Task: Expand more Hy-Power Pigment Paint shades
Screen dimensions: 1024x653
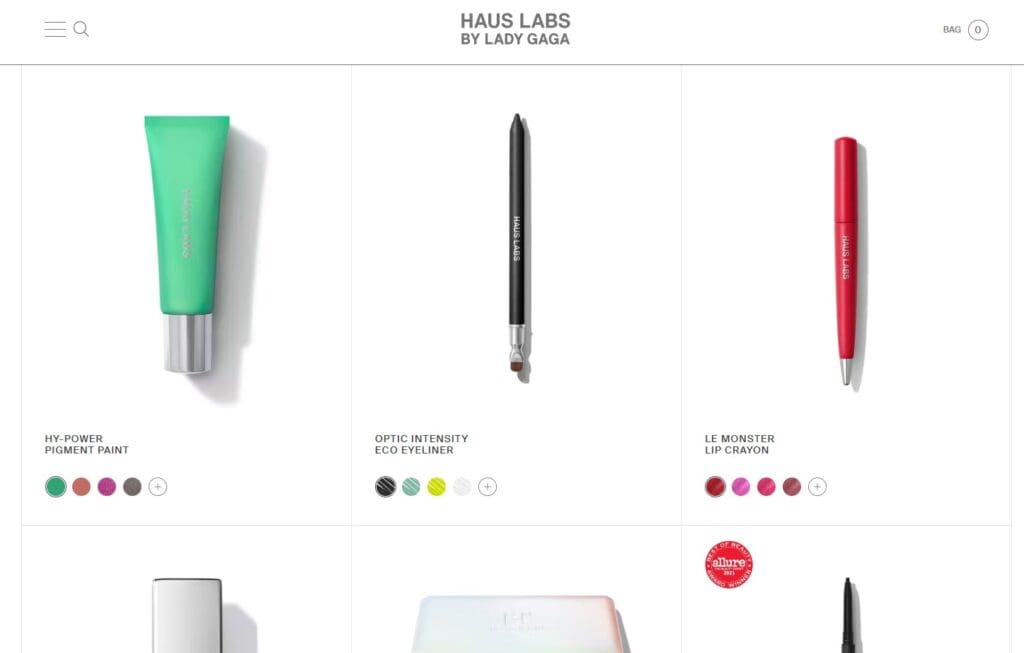Action: 157,486
